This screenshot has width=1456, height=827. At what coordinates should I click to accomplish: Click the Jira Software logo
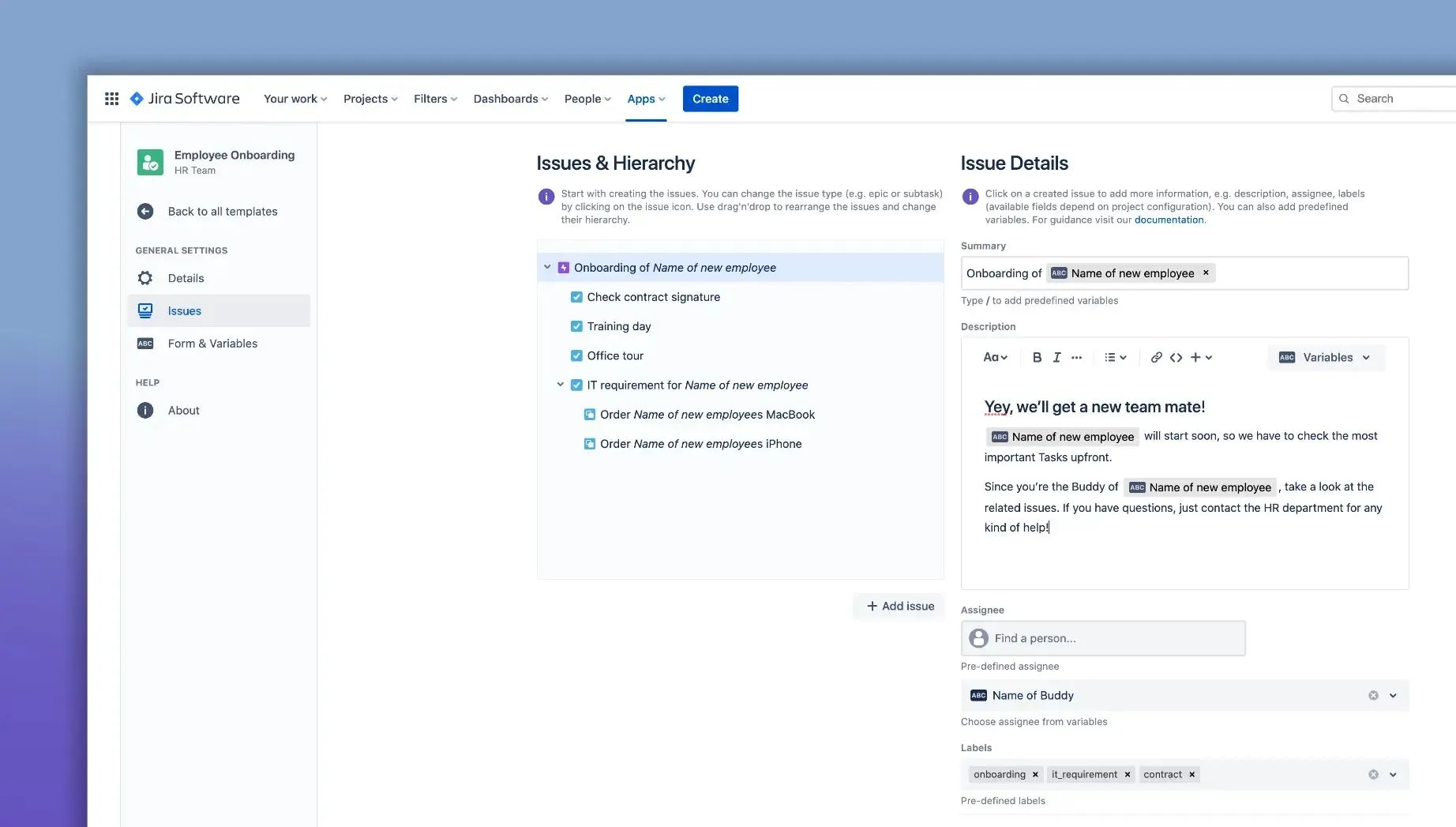(x=185, y=98)
